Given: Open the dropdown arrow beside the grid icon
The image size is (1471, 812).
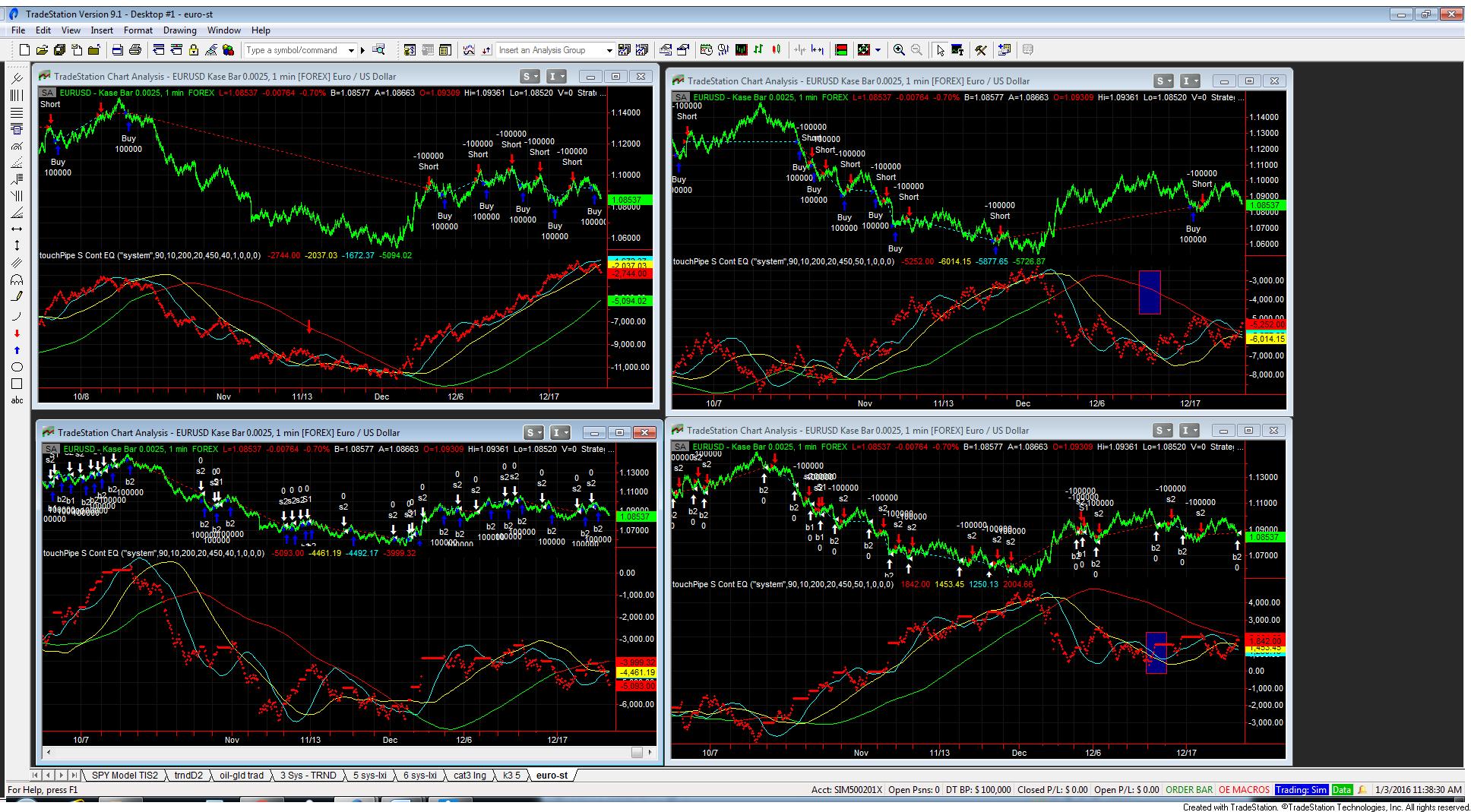Looking at the screenshot, I should coord(878,50).
